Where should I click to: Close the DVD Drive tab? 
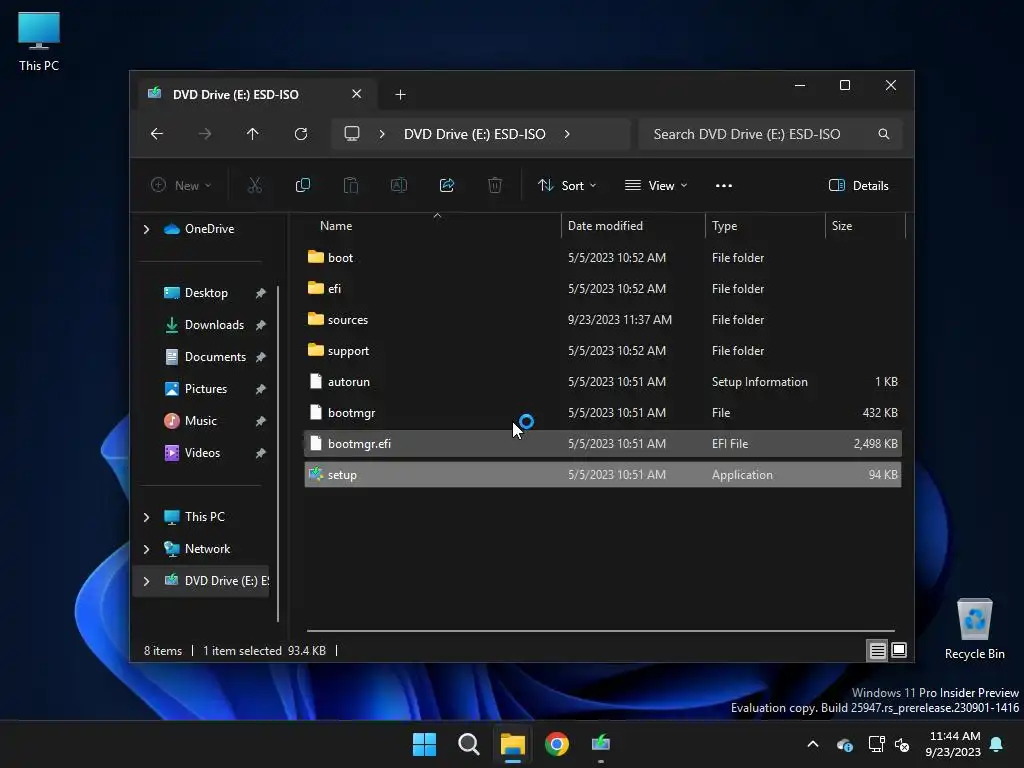pos(357,94)
